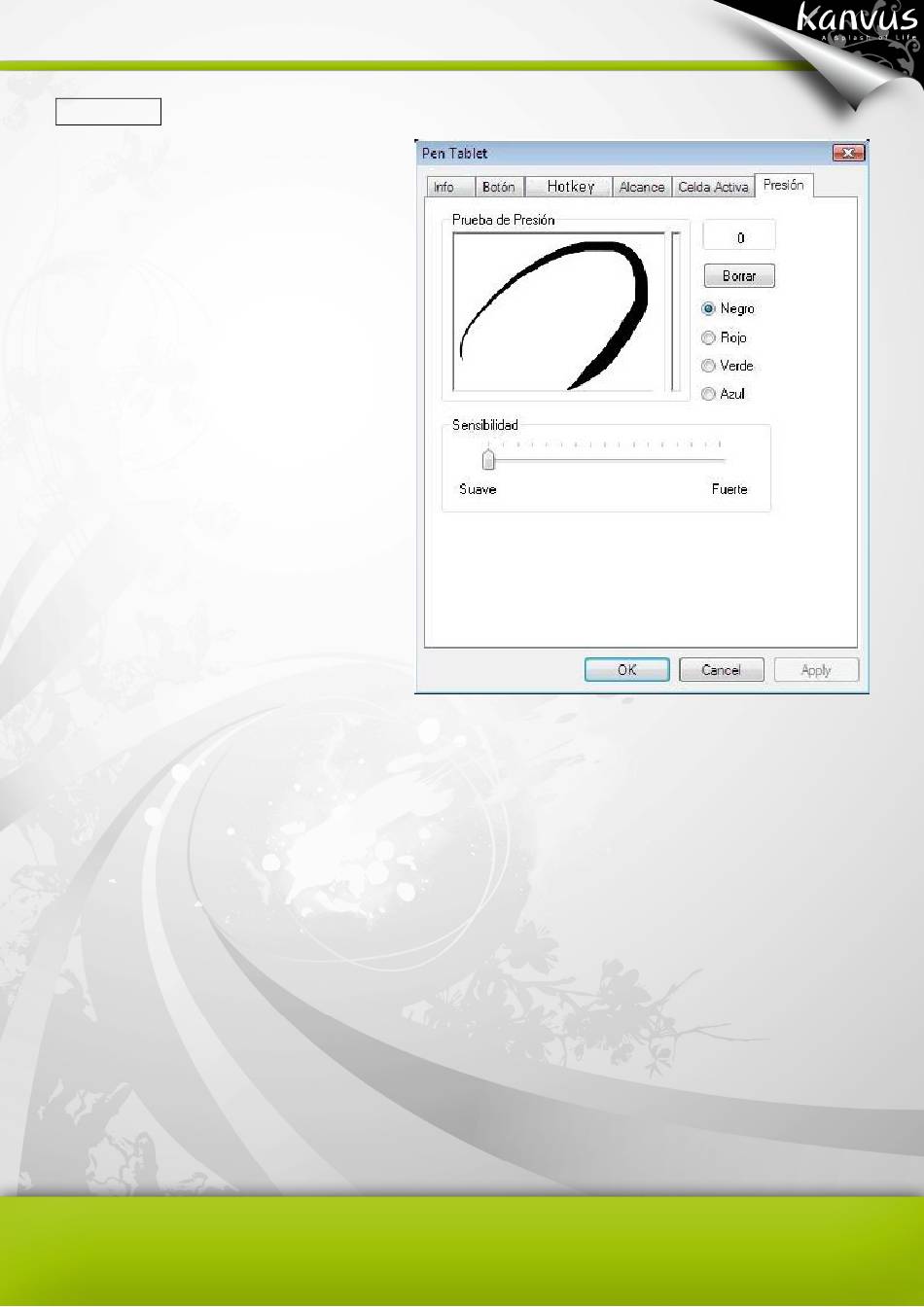Click the vertical pressure level bar
This screenshot has width=924, height=1307.
(x=676, y=311)
